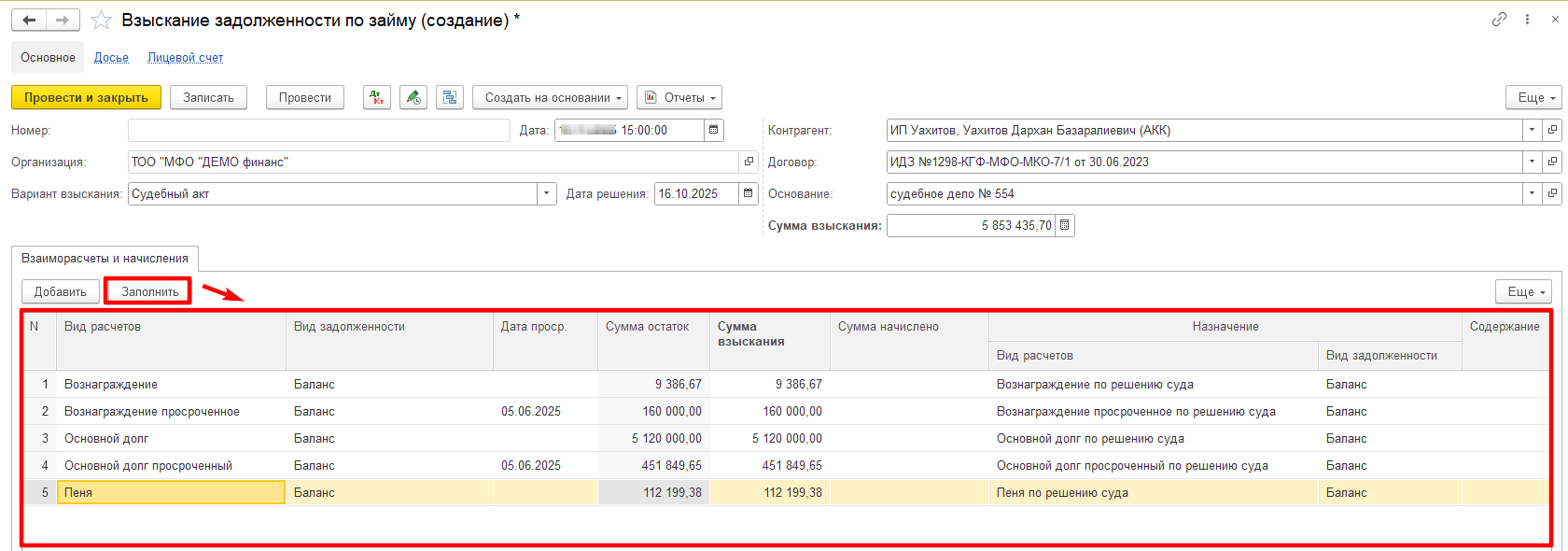Expand the Договор dropdown list
The width and height of the screenshot is (1568, 551).
1532,162
